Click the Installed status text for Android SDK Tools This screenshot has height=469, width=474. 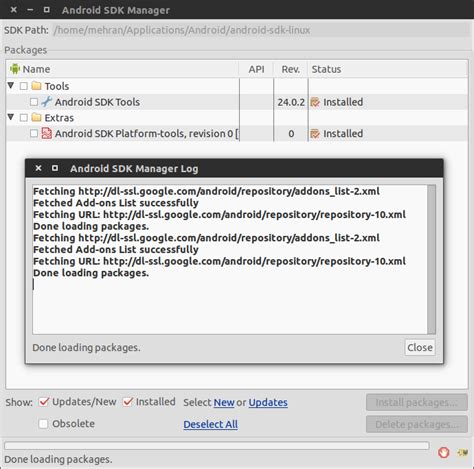point(343,102)
